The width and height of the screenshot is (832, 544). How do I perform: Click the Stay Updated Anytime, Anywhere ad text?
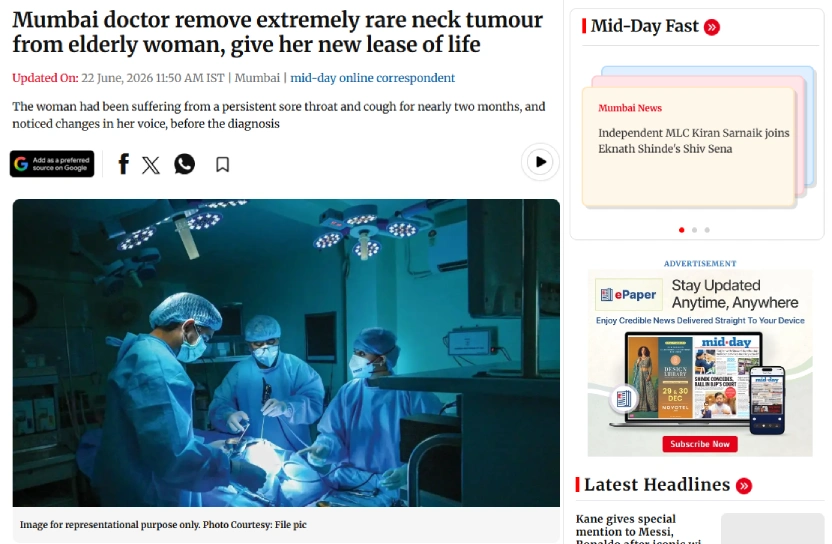pyautogui.click(x=735, y=294)
